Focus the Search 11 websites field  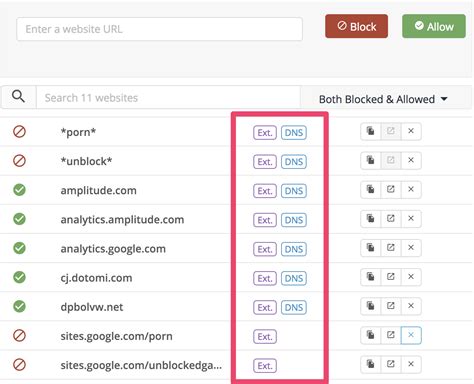(x=168, y=98)
